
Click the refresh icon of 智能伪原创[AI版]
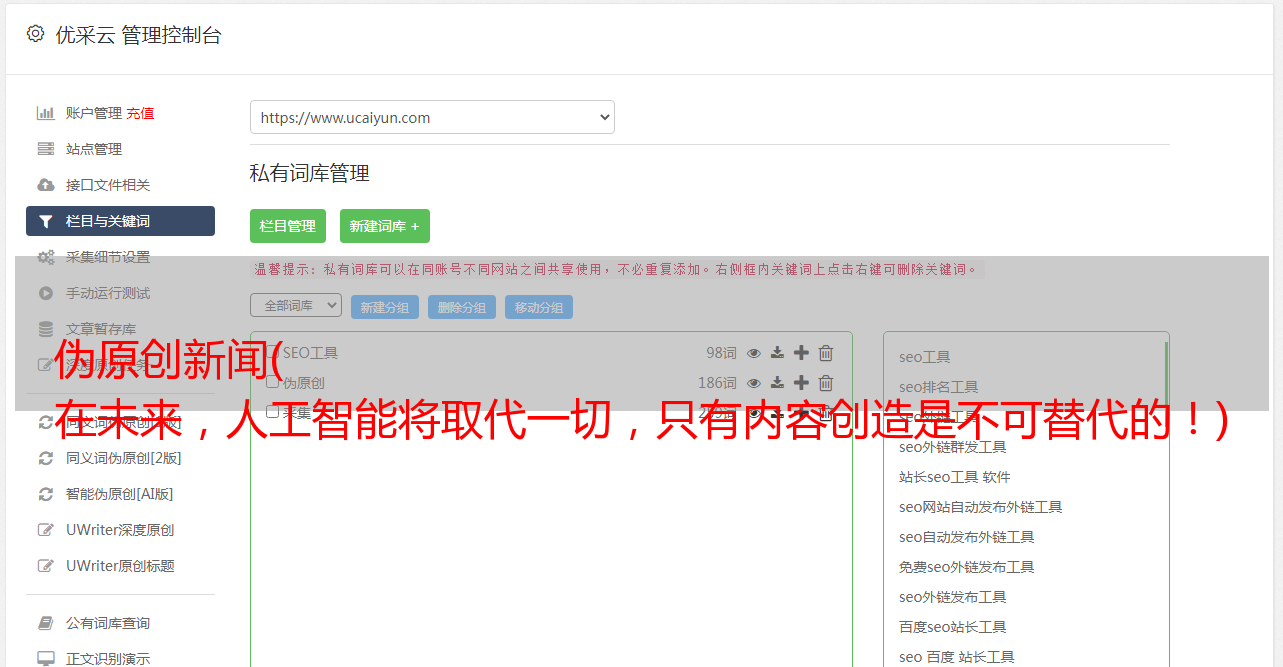click(x=45, y=494)
